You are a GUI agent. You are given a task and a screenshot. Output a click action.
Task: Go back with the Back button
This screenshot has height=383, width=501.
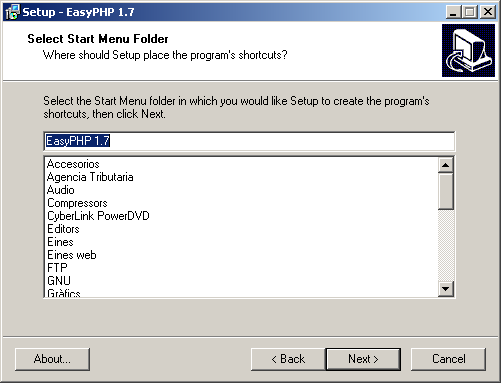[x=288, y=359]
